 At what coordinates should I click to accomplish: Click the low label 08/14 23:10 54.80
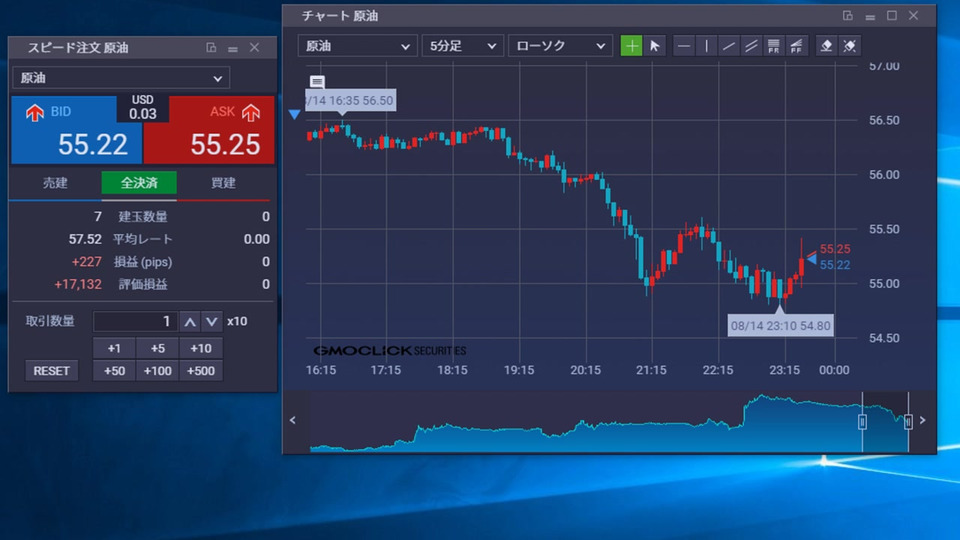click(x=781, y=326)
